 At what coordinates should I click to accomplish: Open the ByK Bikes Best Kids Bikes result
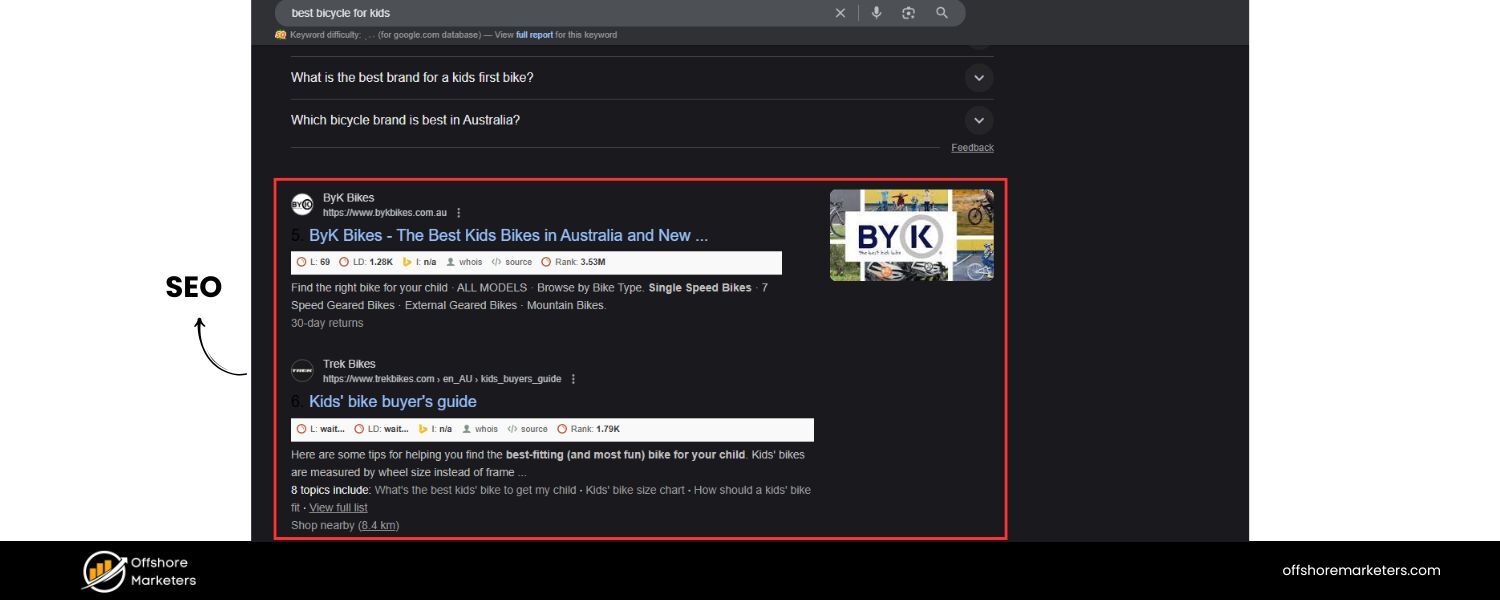point(508,236)
